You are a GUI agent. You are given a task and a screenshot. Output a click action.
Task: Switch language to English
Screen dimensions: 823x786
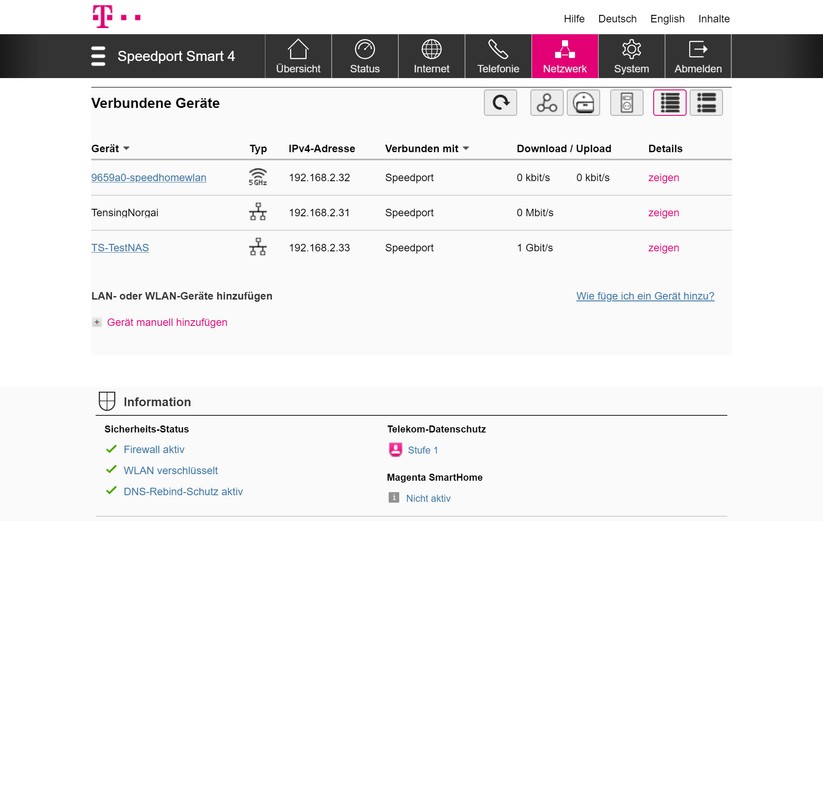tap(667, 19)
